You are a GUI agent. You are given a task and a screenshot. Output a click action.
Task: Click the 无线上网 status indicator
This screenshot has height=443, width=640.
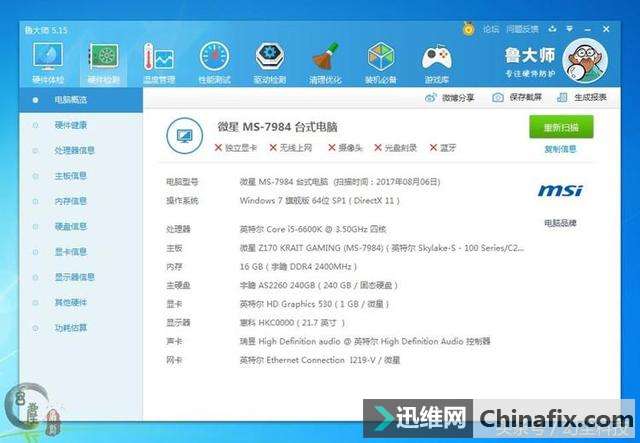click(291, 148)
